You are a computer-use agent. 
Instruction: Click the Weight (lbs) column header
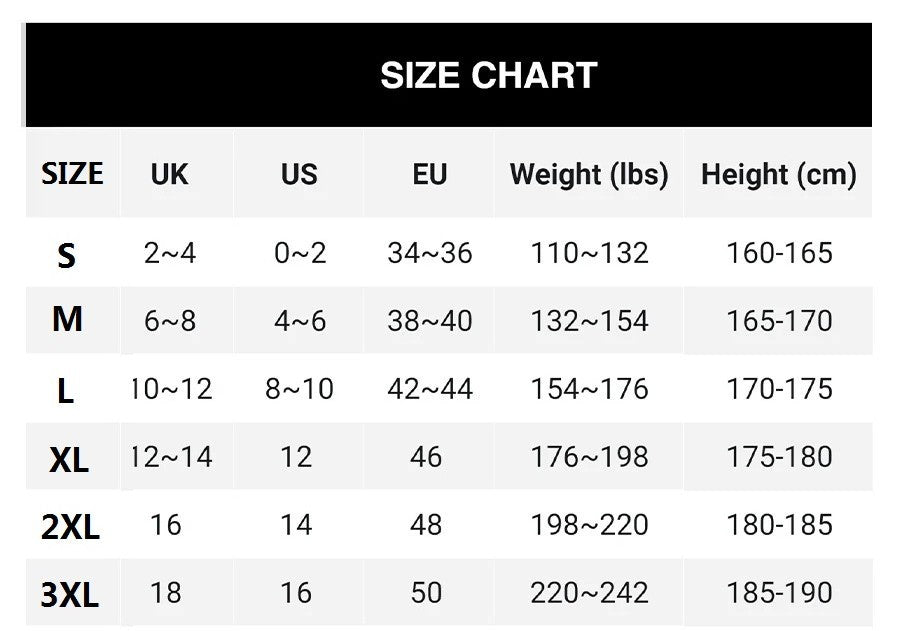point(589,174)
